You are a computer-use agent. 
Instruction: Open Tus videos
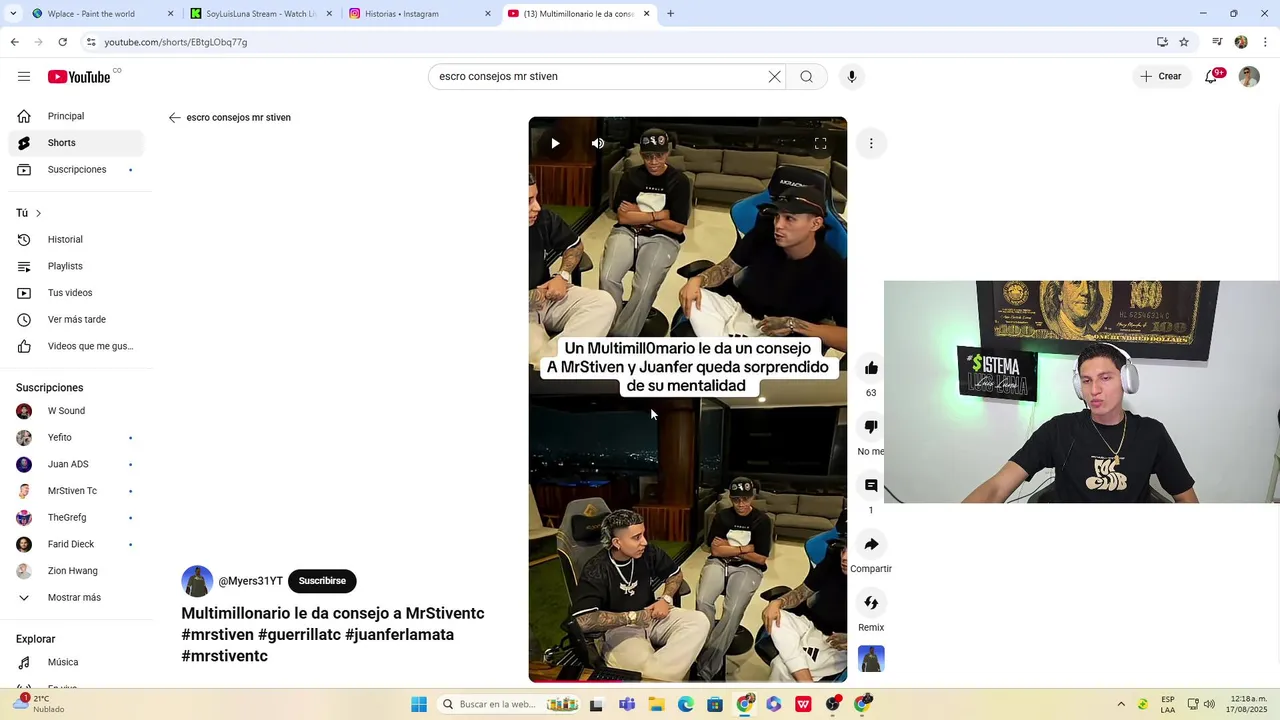(76, 293)
